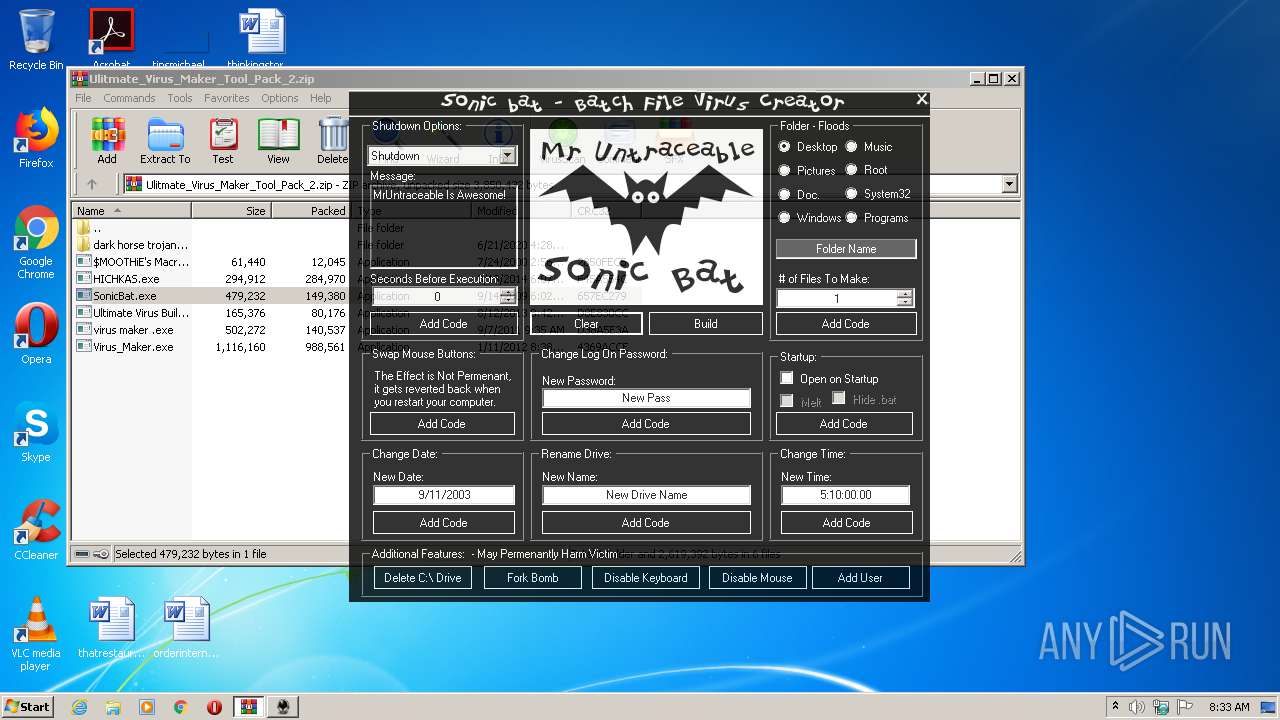Sort by Size column header
1280x720 pixels.
click(231, 211)
